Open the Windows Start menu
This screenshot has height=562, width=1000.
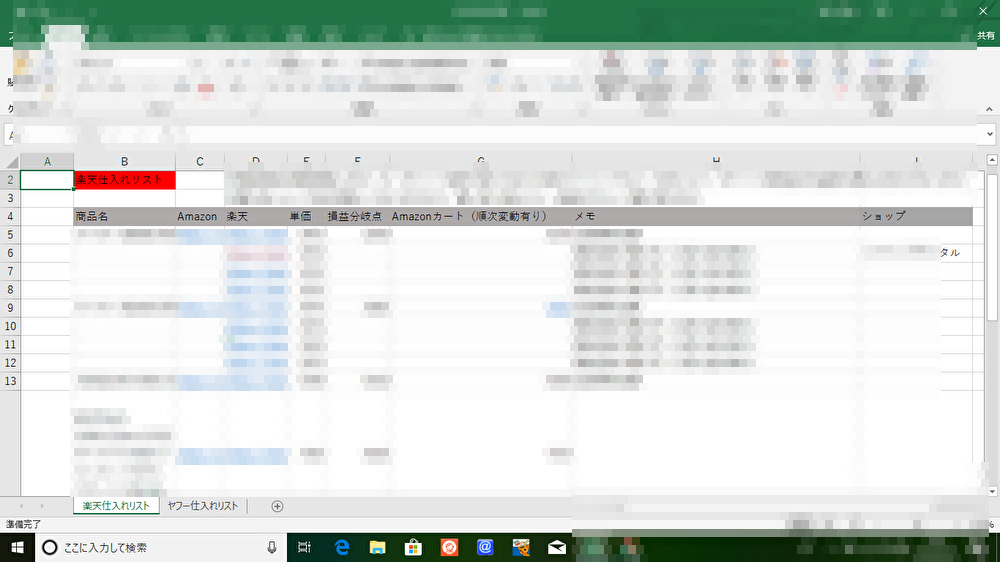pos(17,547)
